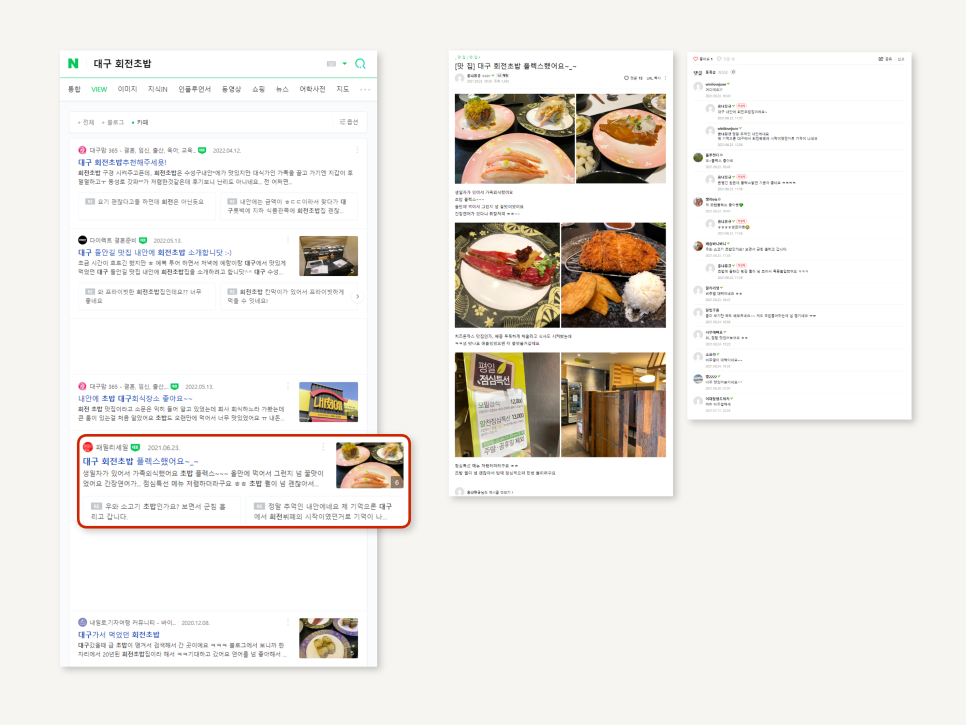Screen dimensions: 966x725
Task: Open the link 내안에 초밥 대구회식장소 좋아요~~
Action: coord(136,399)
